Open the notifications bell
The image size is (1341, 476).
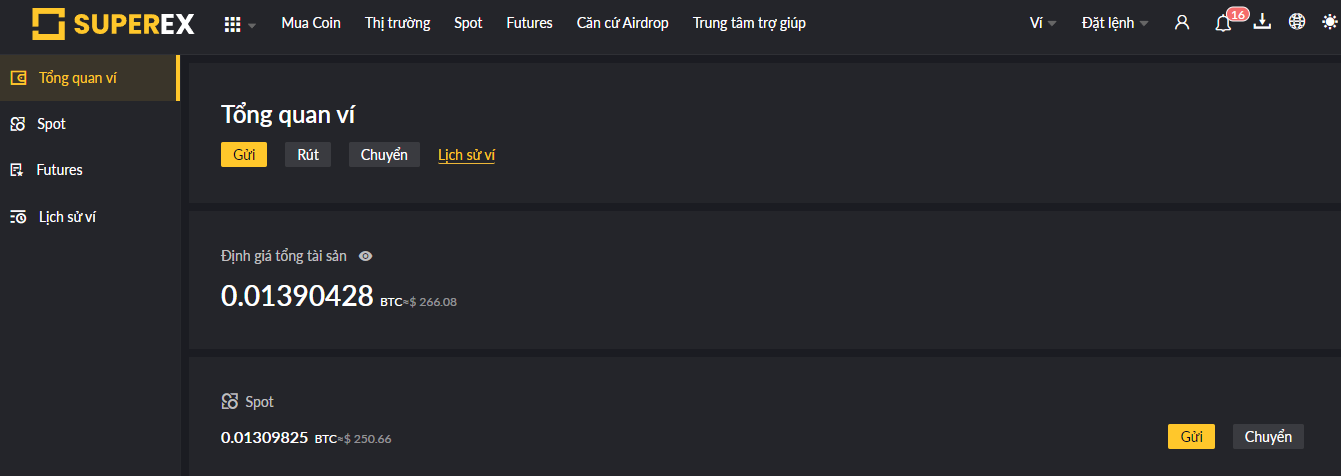(1223, 23)
